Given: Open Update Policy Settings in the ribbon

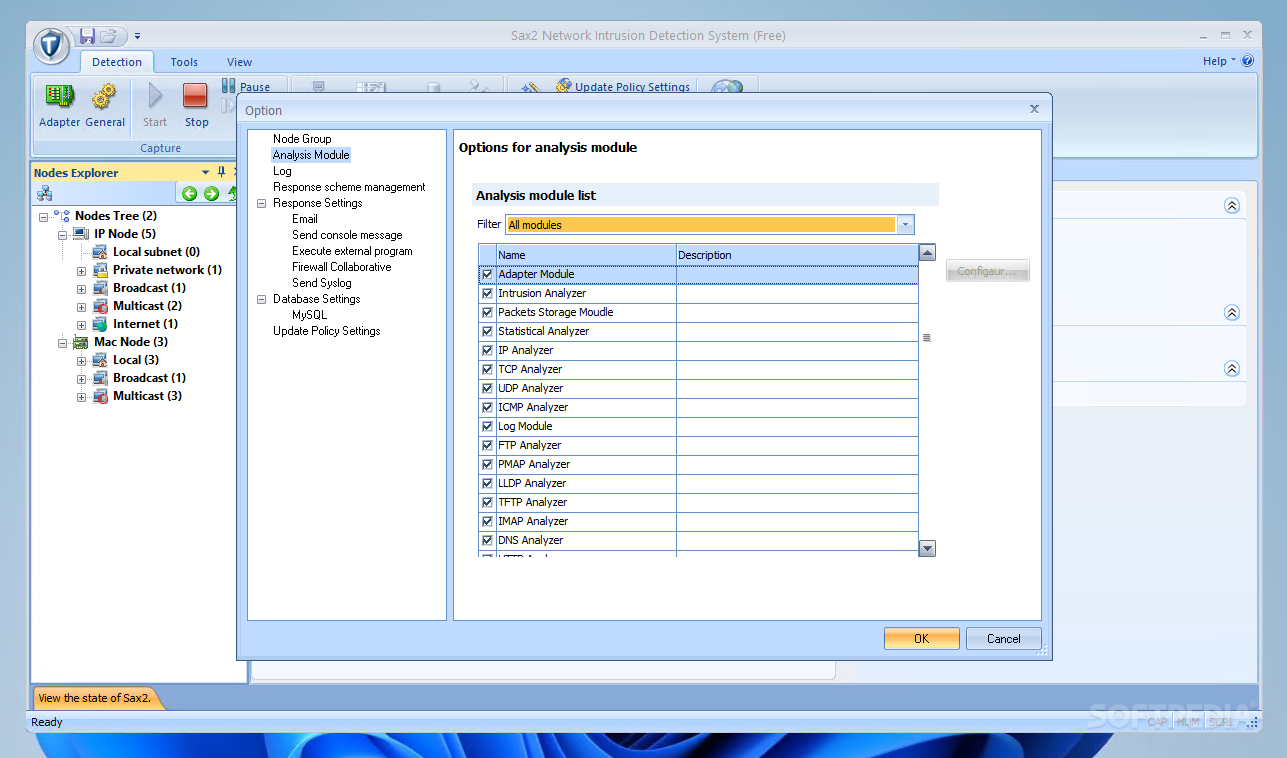Looking at the screenshot, I should (623, 87).
